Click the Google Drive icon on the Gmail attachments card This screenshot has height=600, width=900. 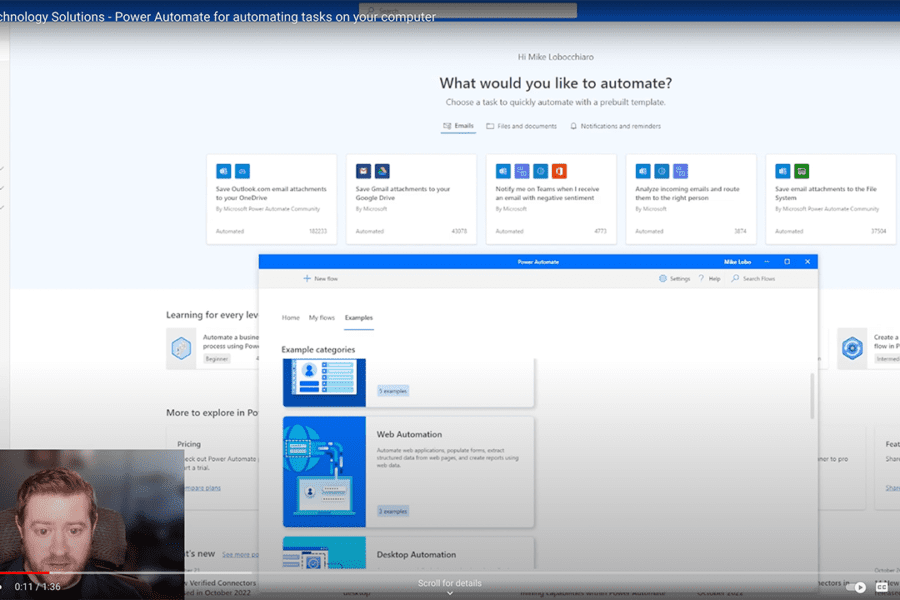(382, 171)
